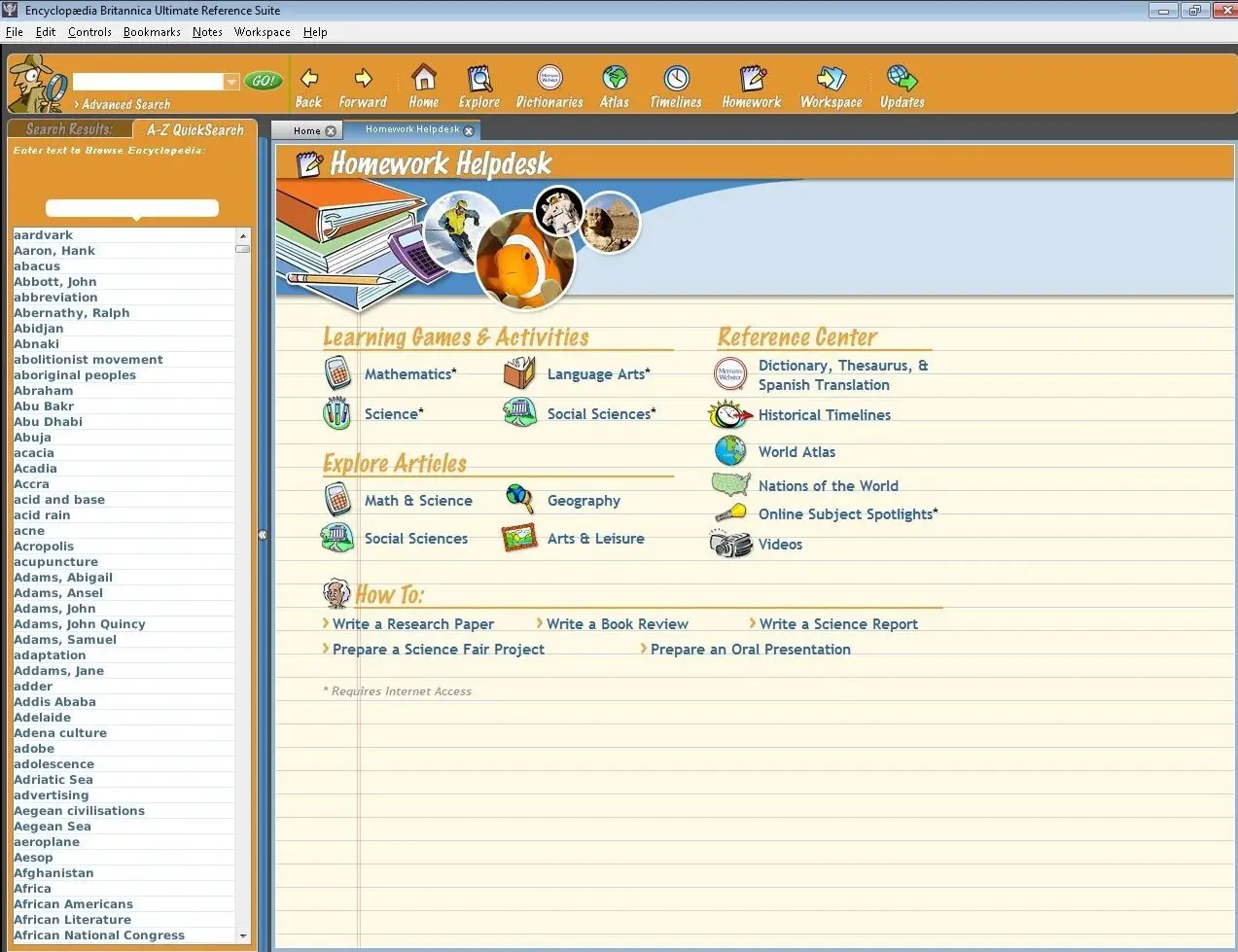Open the File menu
Viewport: 1238px width, 952px height.
tap(15, 32)
